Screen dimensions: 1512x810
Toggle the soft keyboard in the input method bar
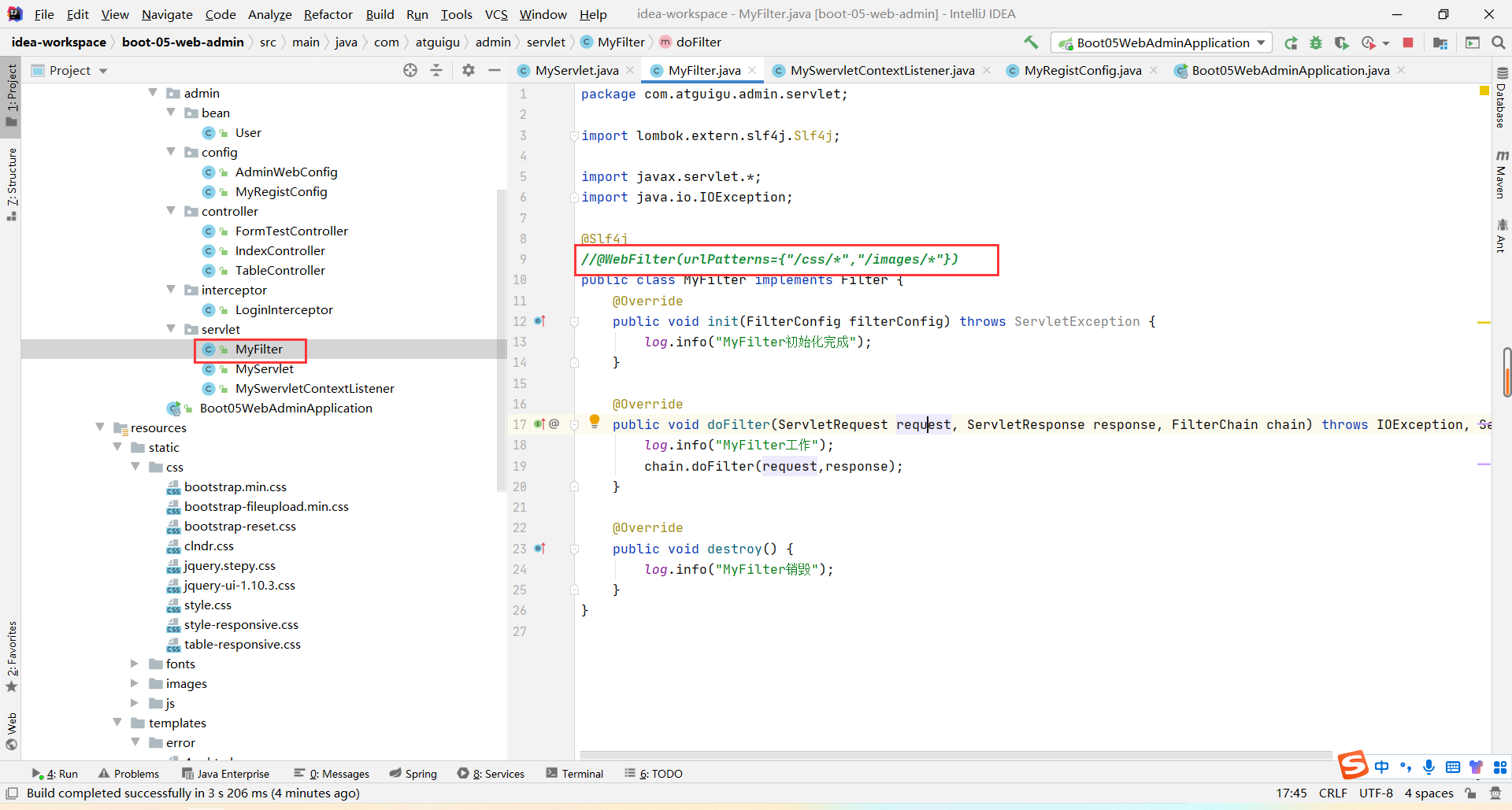pyautogui.click(x=1453, y=767)
